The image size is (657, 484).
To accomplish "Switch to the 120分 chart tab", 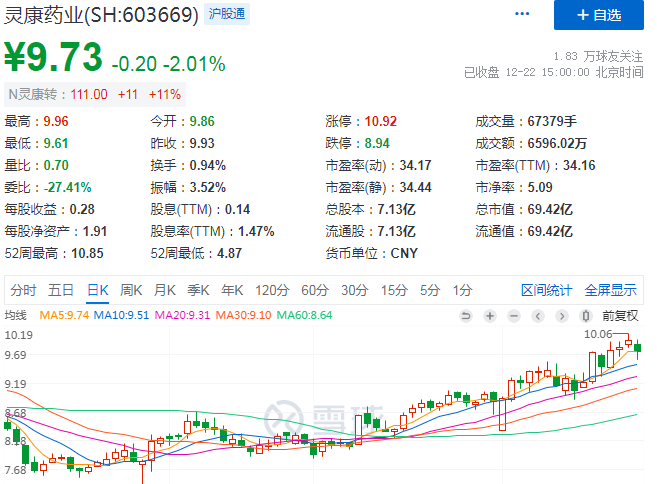I will [x=272, y=290].
